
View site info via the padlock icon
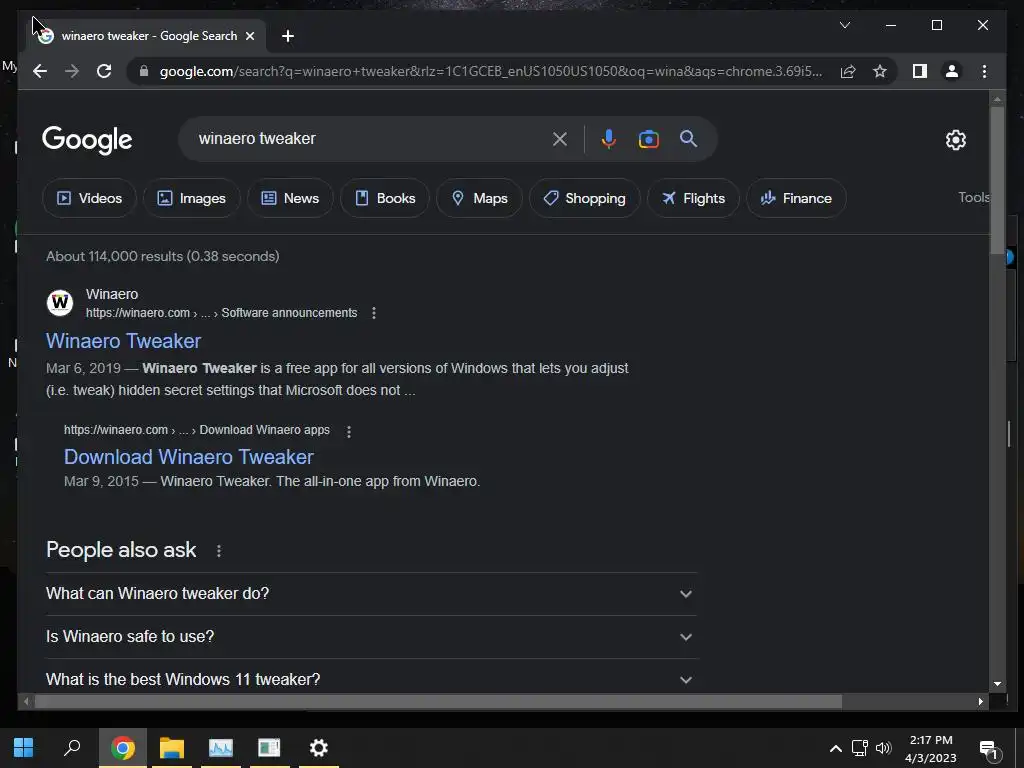tap(144, 71)
